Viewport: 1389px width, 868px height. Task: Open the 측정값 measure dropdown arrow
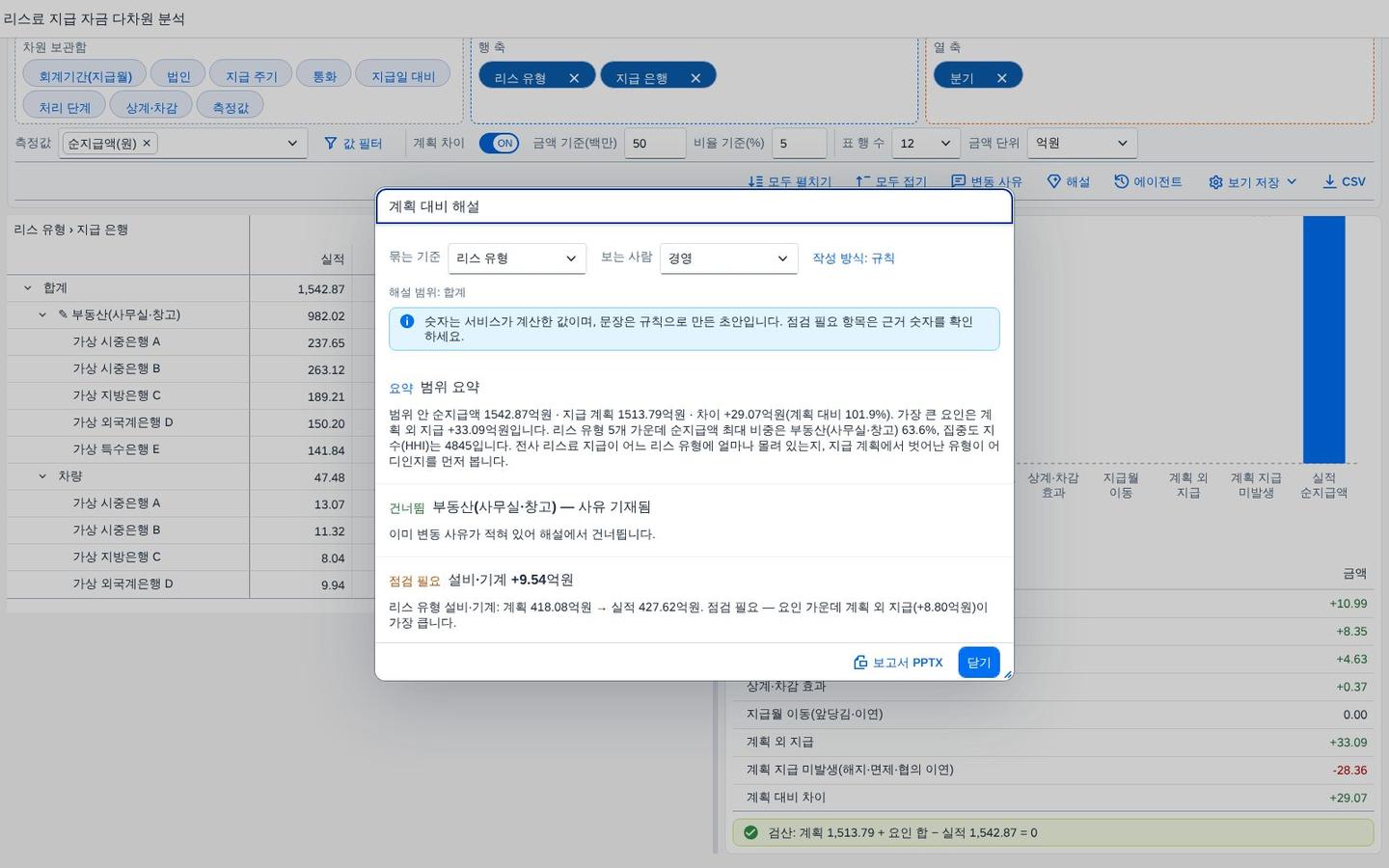292,143
